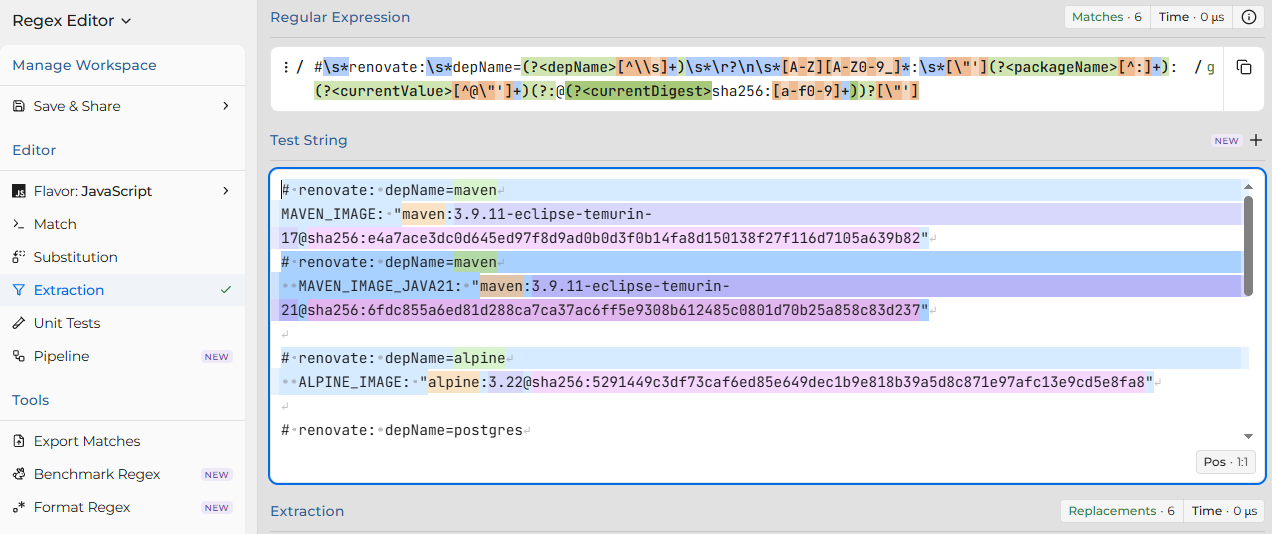Click the Replacements · 6 badge
1272x534 pixels.
(x=1121, y=511)
